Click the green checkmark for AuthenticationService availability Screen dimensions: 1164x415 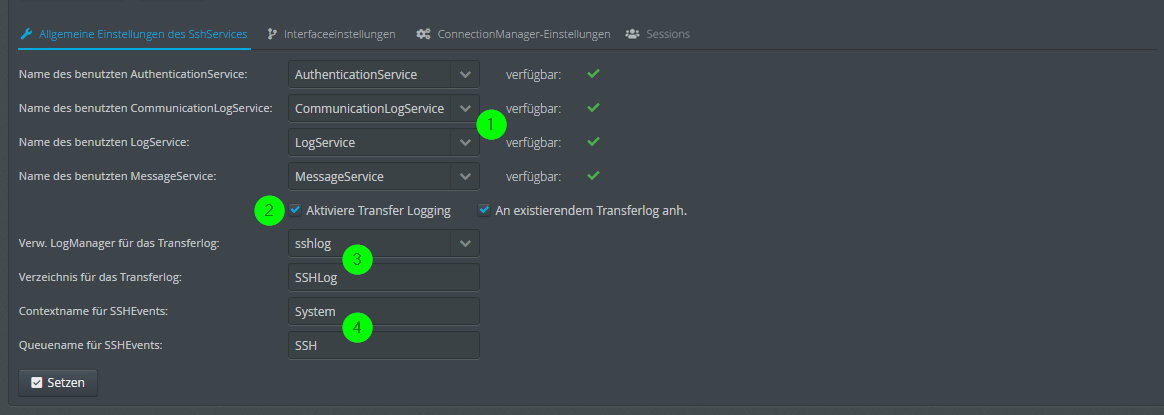tap(593, 73)
